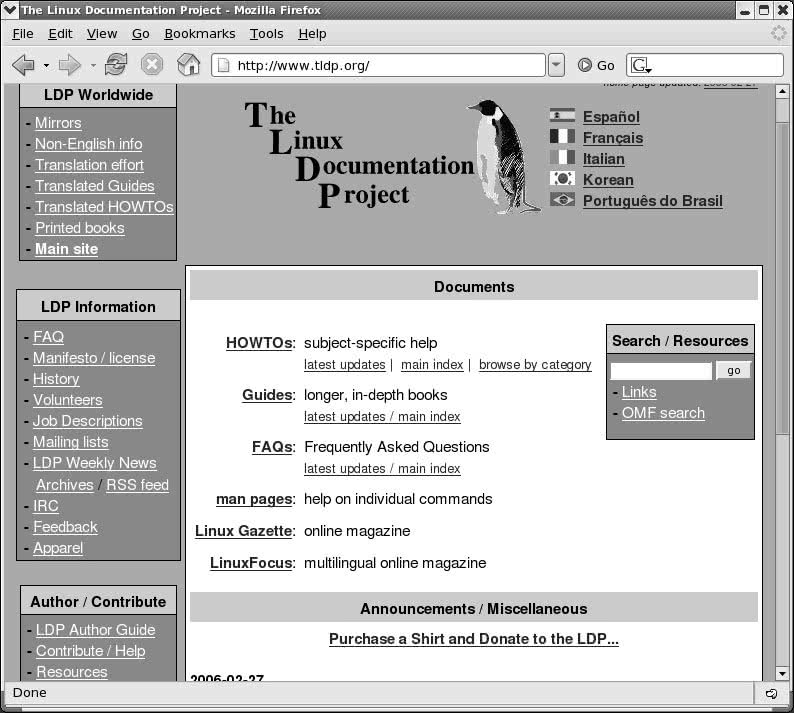Open the Guides link
The width and height of the screenshot is (794, 713).
tap(267, 394)
